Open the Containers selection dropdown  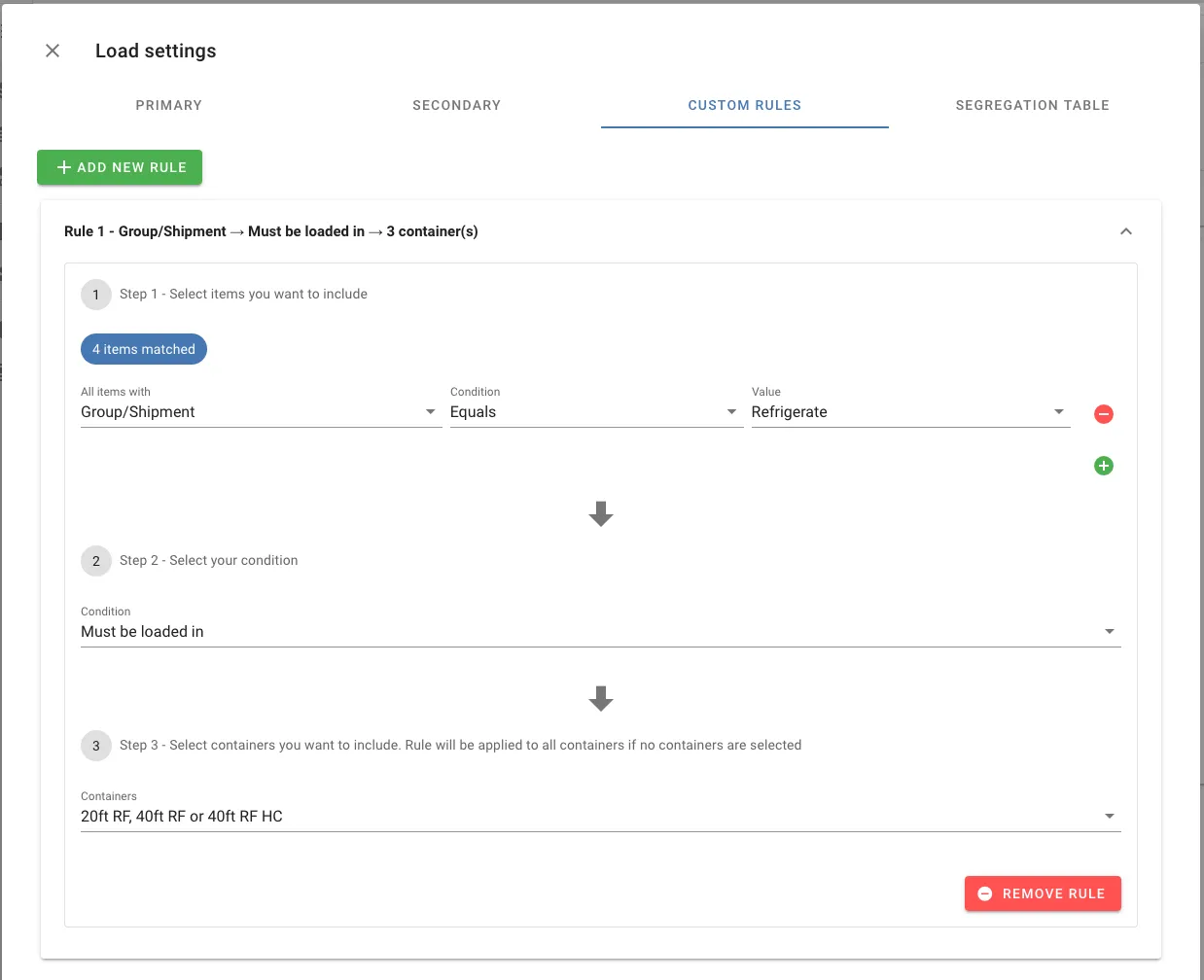click(600, 817)
